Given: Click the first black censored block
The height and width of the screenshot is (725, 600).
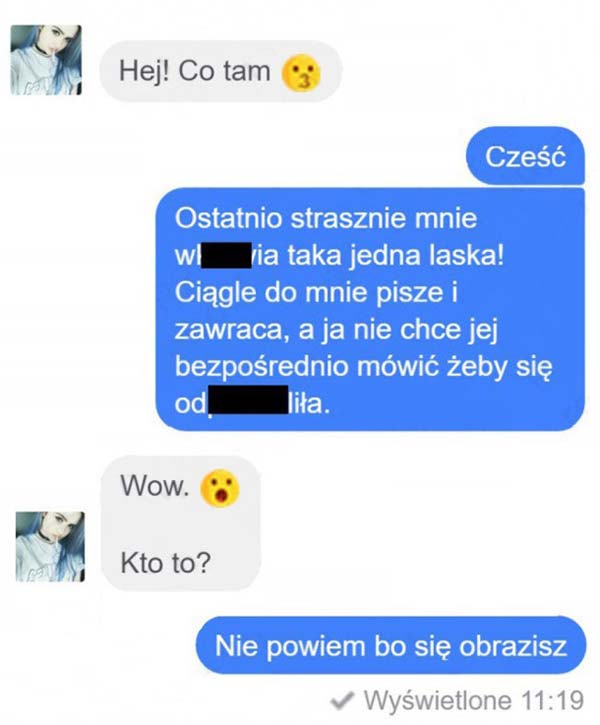Looking at the screenshot, I should (x=227, y=255).
